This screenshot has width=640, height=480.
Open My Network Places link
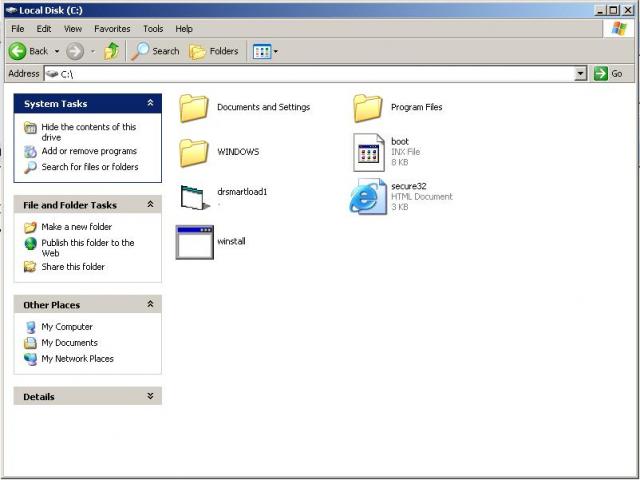78,359
